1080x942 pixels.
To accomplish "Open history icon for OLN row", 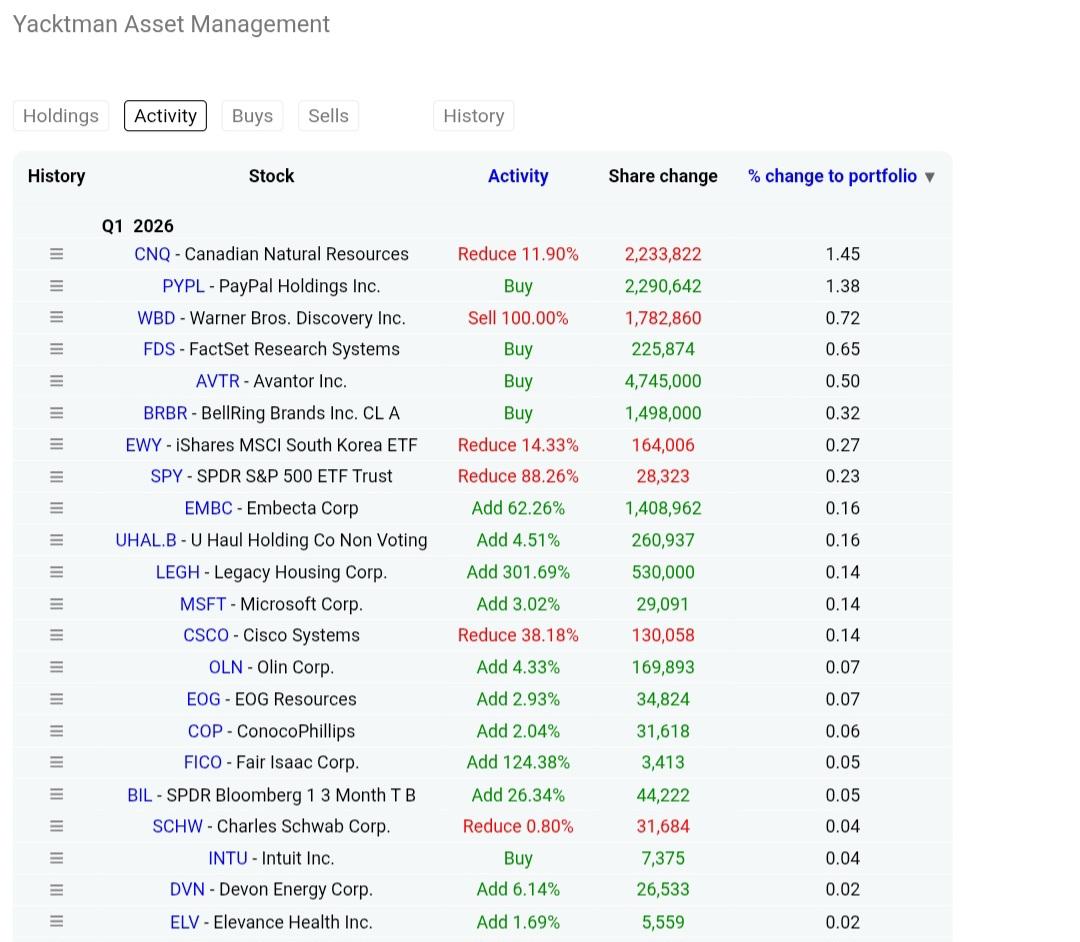I will [x=56, y=667].
